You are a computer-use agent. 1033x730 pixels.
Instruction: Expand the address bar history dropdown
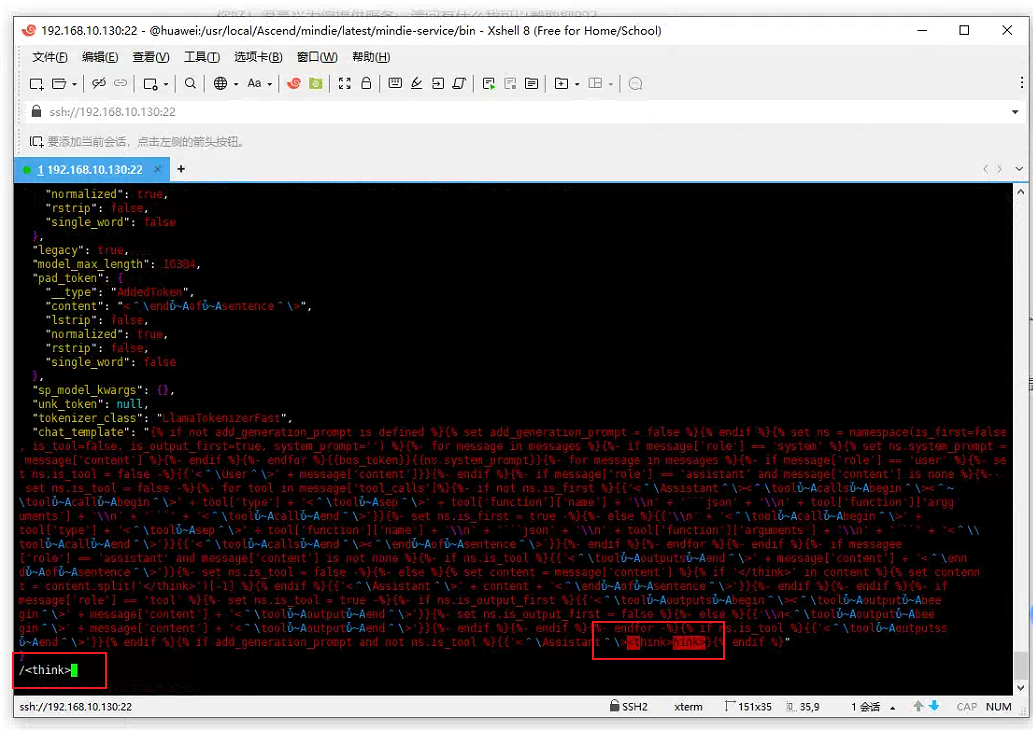point(1015,112)
